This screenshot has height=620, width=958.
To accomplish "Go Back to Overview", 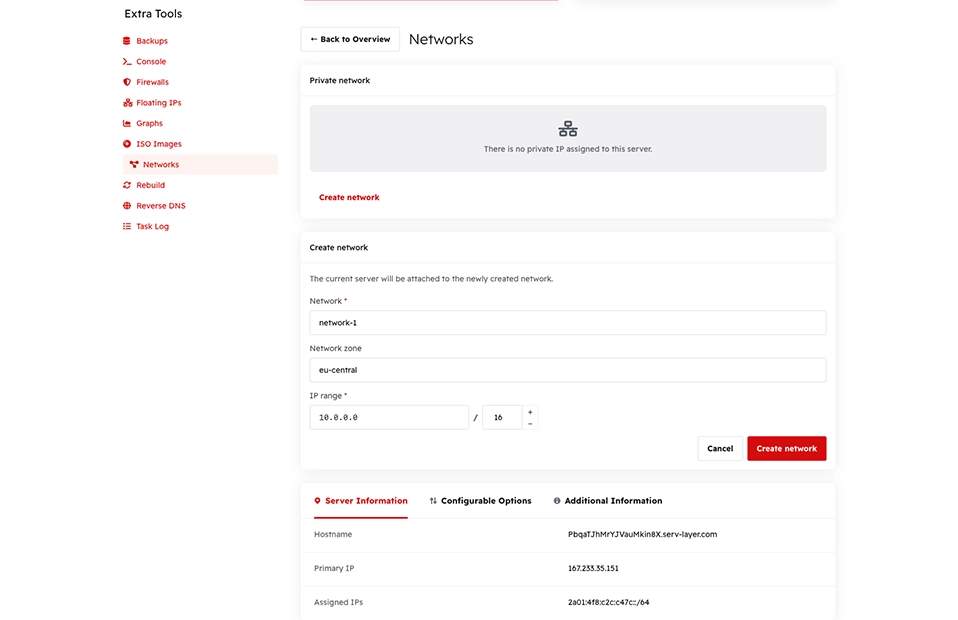I will point(350,39).
